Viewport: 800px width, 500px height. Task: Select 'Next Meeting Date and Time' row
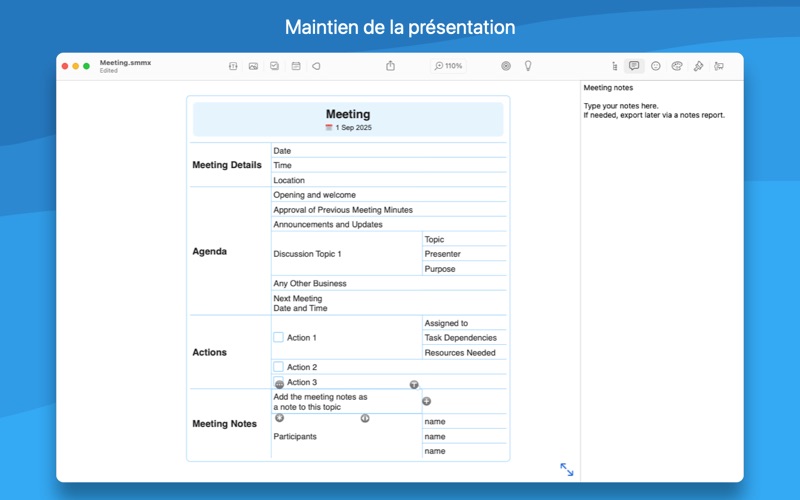pos(389,303)
